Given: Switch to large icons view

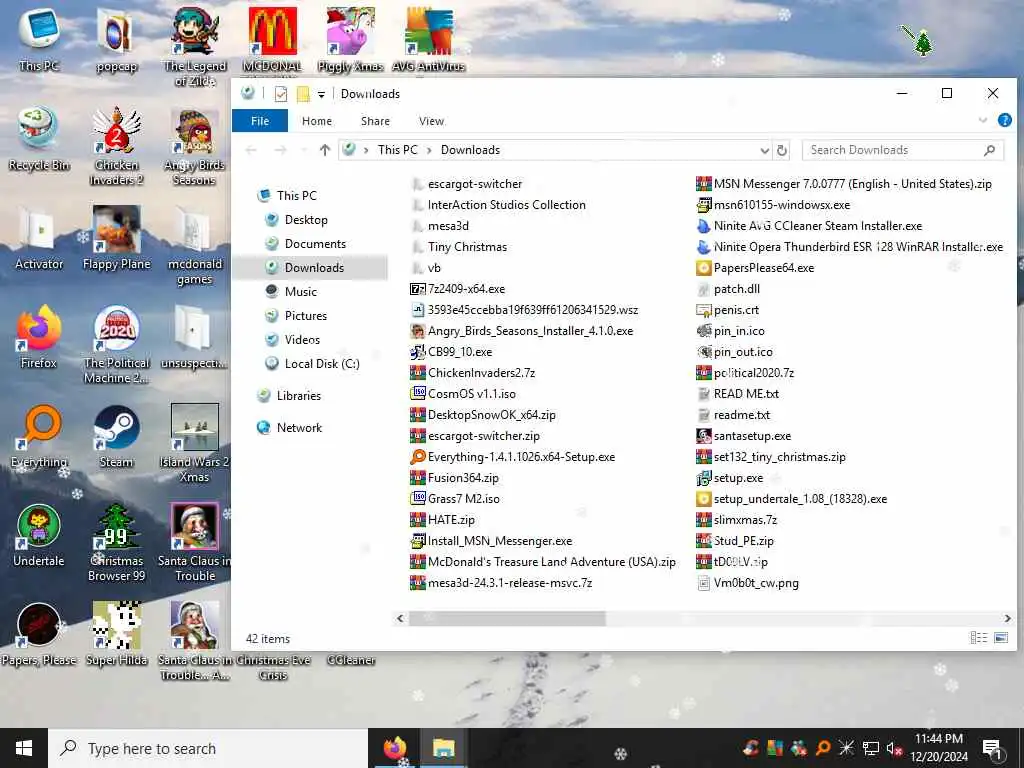Looking at the screenshot, I should pyautogui.click(x=1001, y=637).
